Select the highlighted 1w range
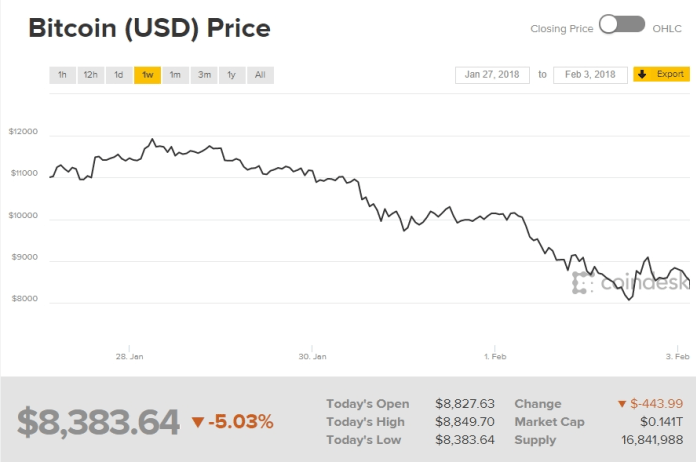 point(147,75)
